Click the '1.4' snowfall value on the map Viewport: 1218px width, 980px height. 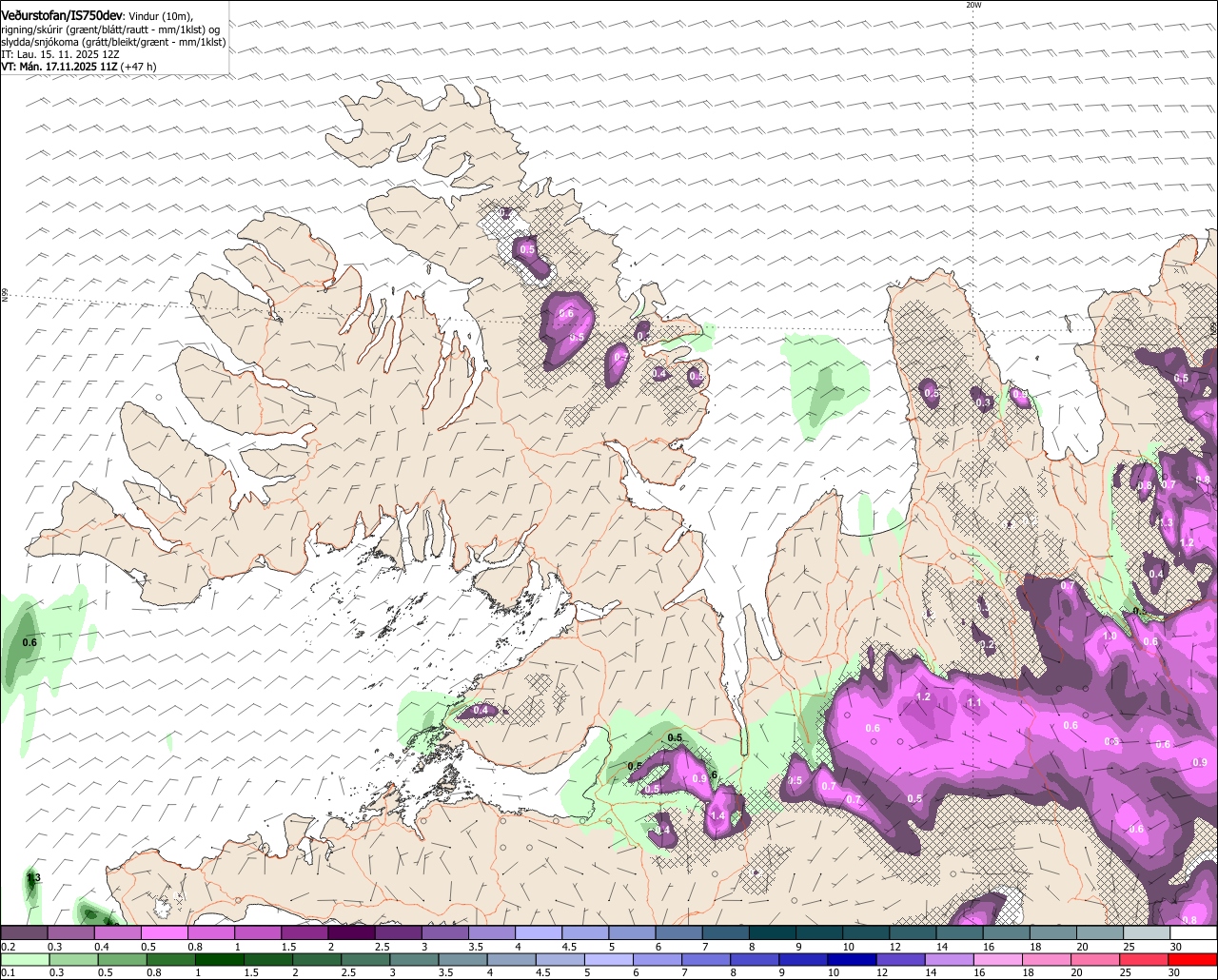(717, 816)
